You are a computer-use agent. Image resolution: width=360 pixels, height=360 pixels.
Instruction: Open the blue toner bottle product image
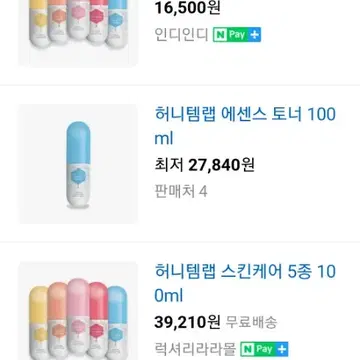(78, 164)
